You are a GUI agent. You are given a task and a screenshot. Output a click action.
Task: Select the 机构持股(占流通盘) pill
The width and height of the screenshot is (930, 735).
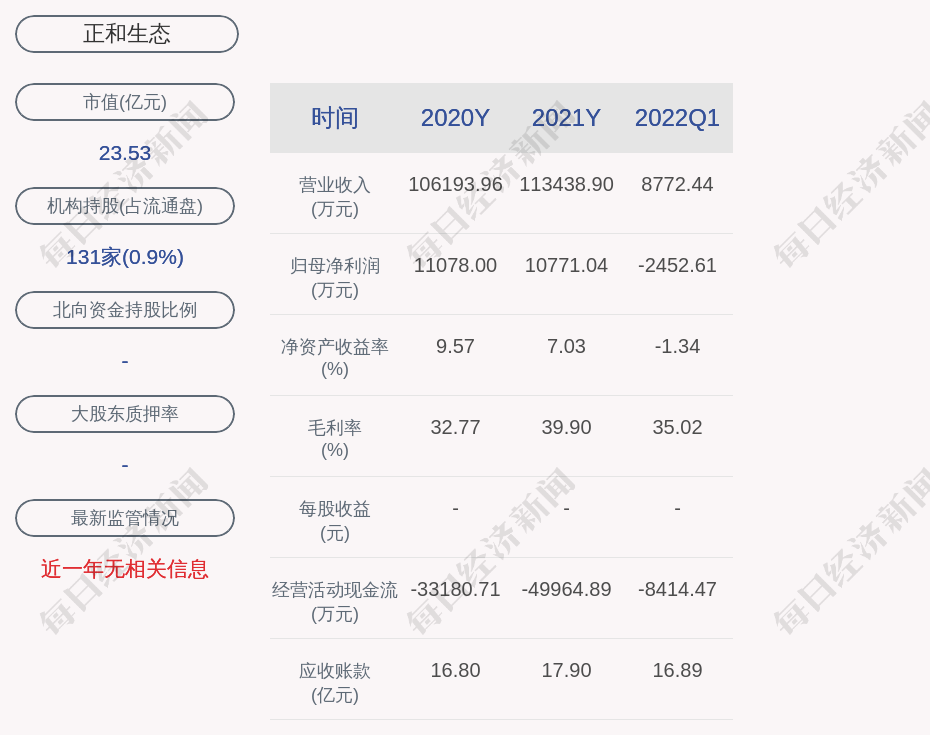coord(125,206)
